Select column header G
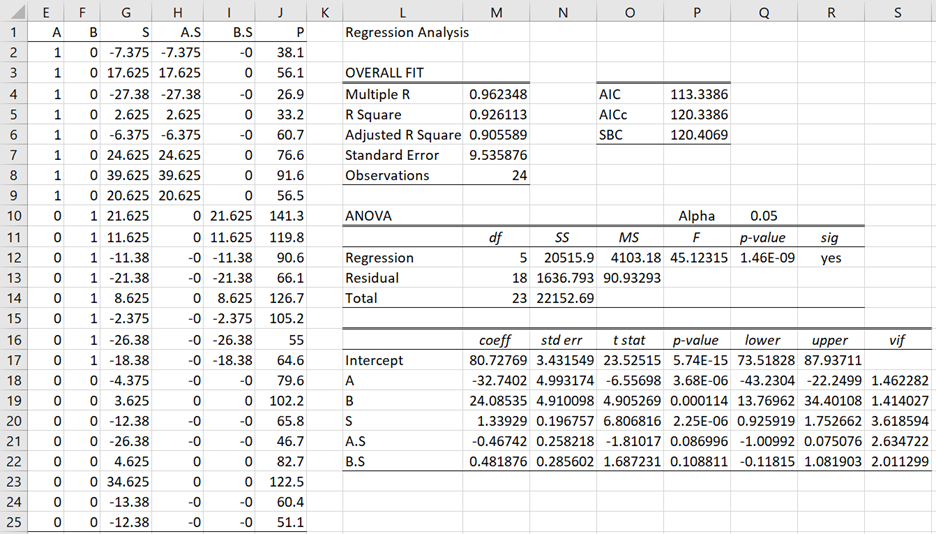Image resolution: width=936 pixels, height=534 pixels. (126, 12)
